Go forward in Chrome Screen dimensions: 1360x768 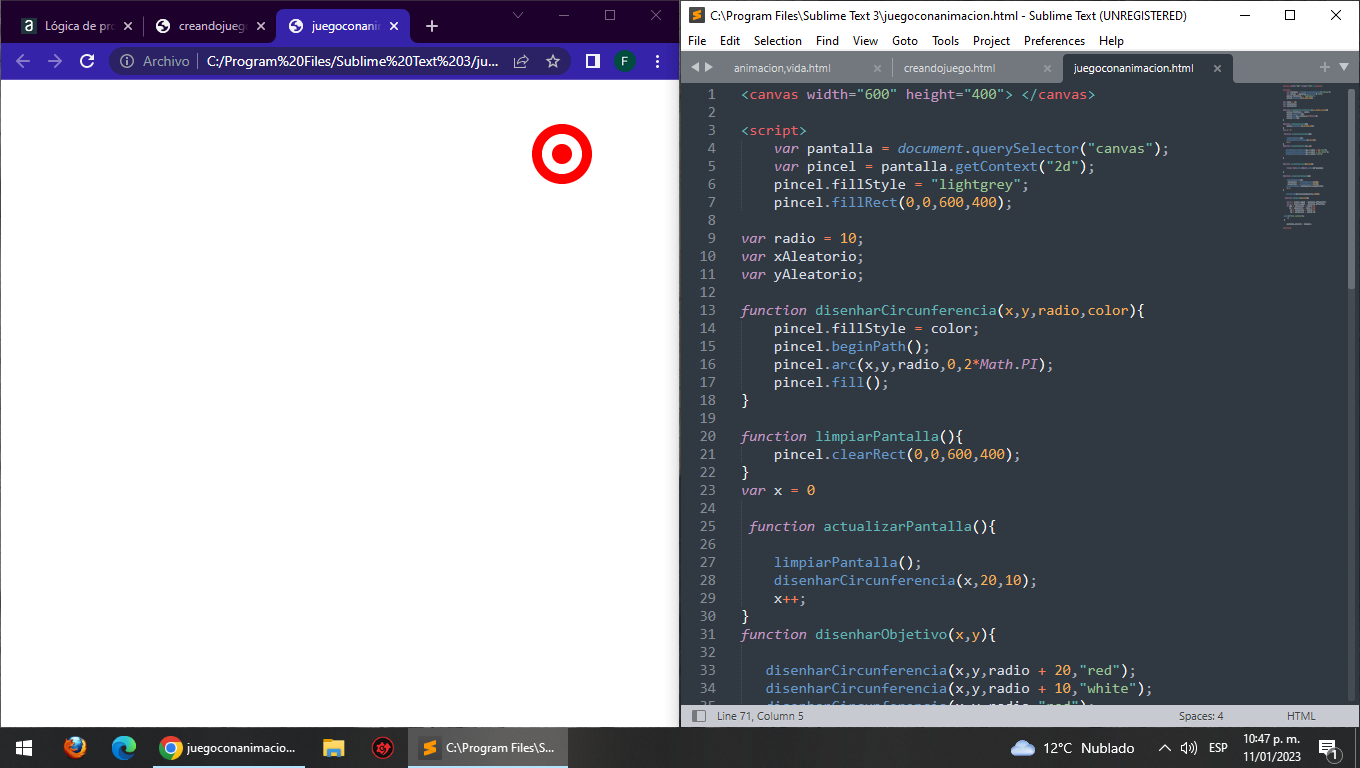[x=54, y=61]
